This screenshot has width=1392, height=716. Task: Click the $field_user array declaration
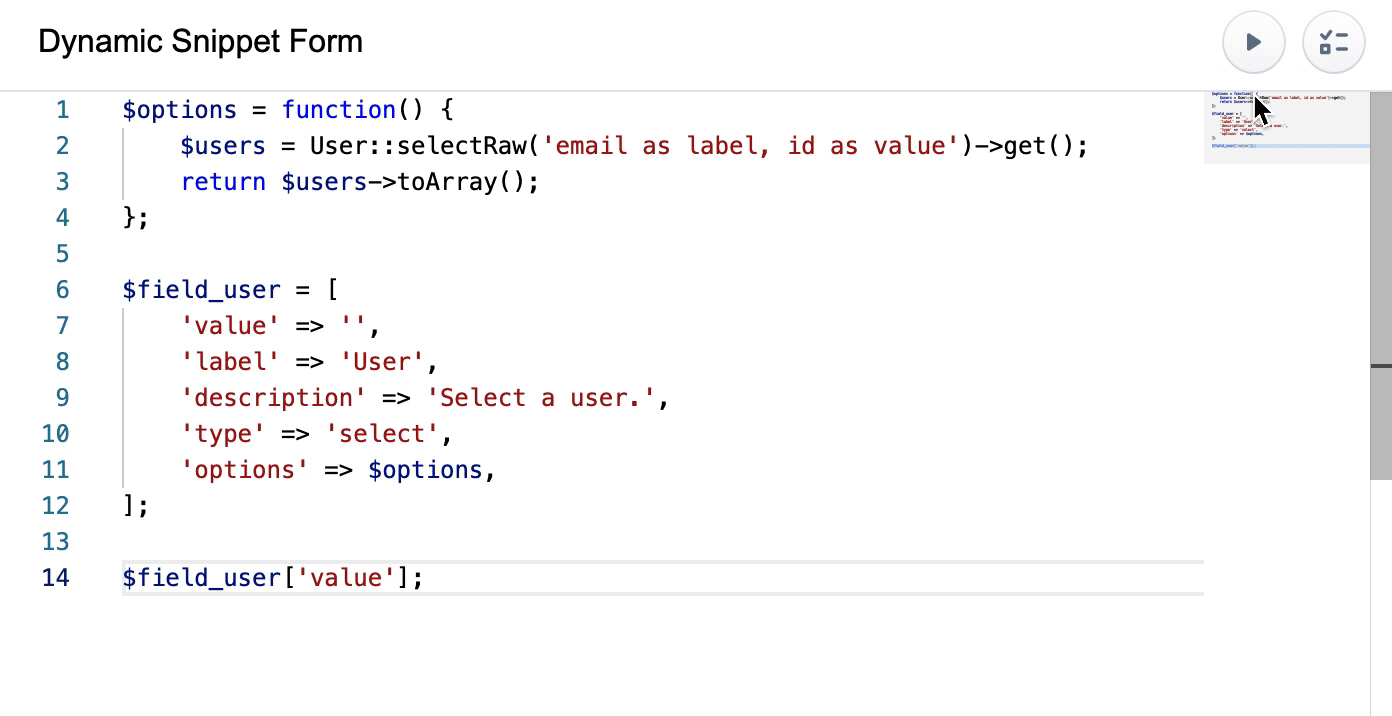pyautogui.click(x=200, y=289)
